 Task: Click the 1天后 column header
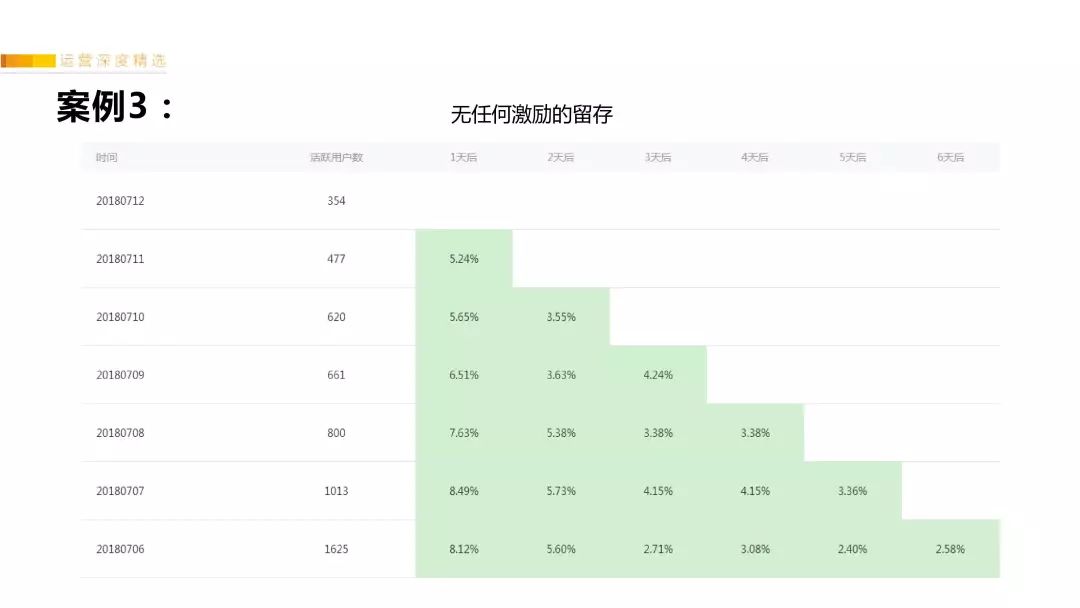(x=464, y=158)
